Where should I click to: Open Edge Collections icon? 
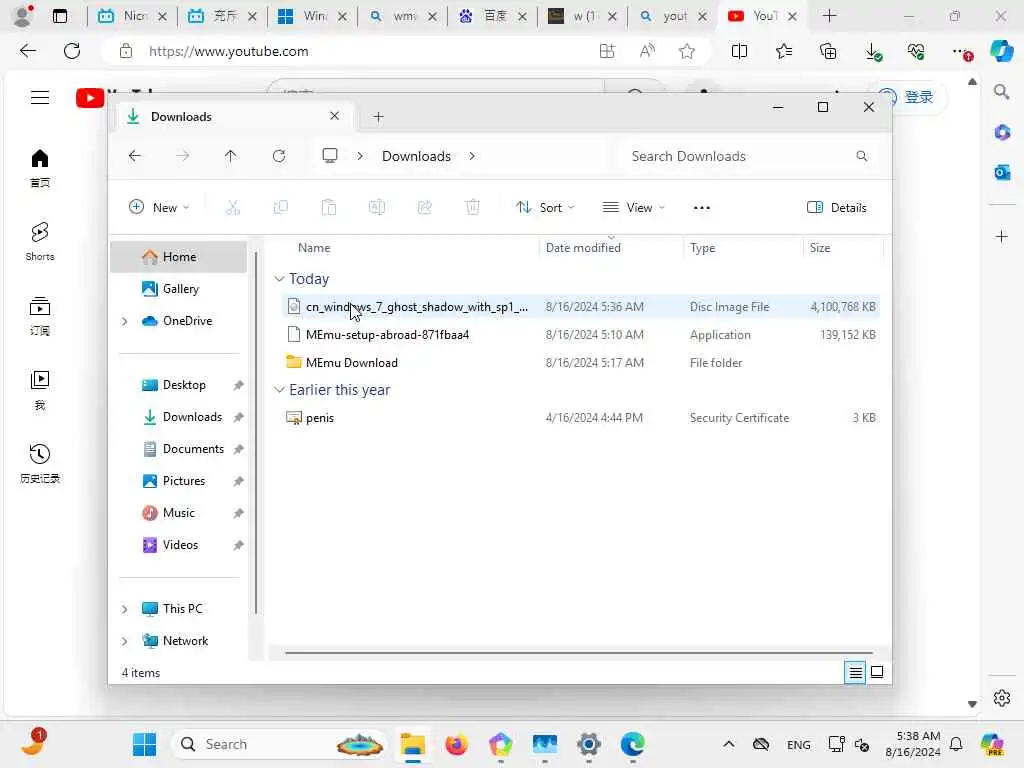828,52
